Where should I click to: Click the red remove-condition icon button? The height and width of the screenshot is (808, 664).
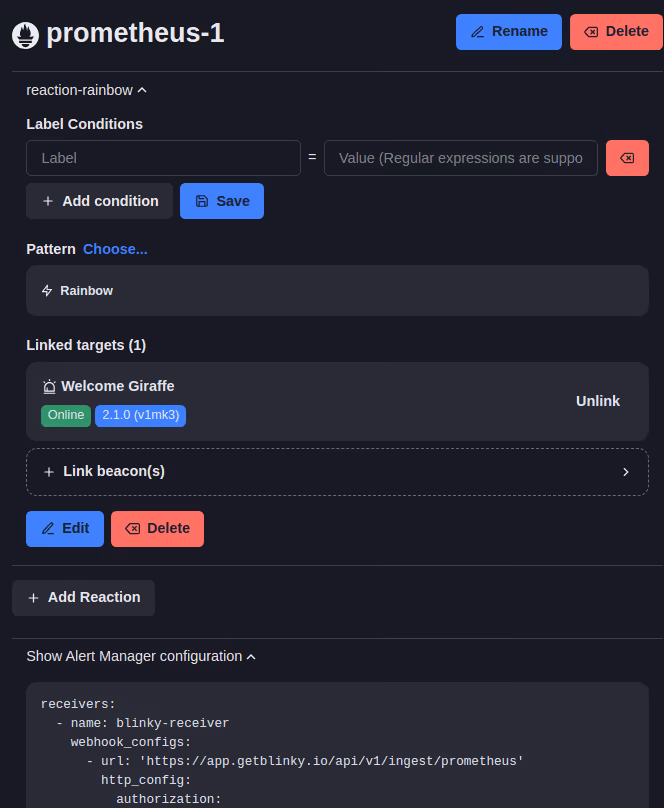coord(627,158)
